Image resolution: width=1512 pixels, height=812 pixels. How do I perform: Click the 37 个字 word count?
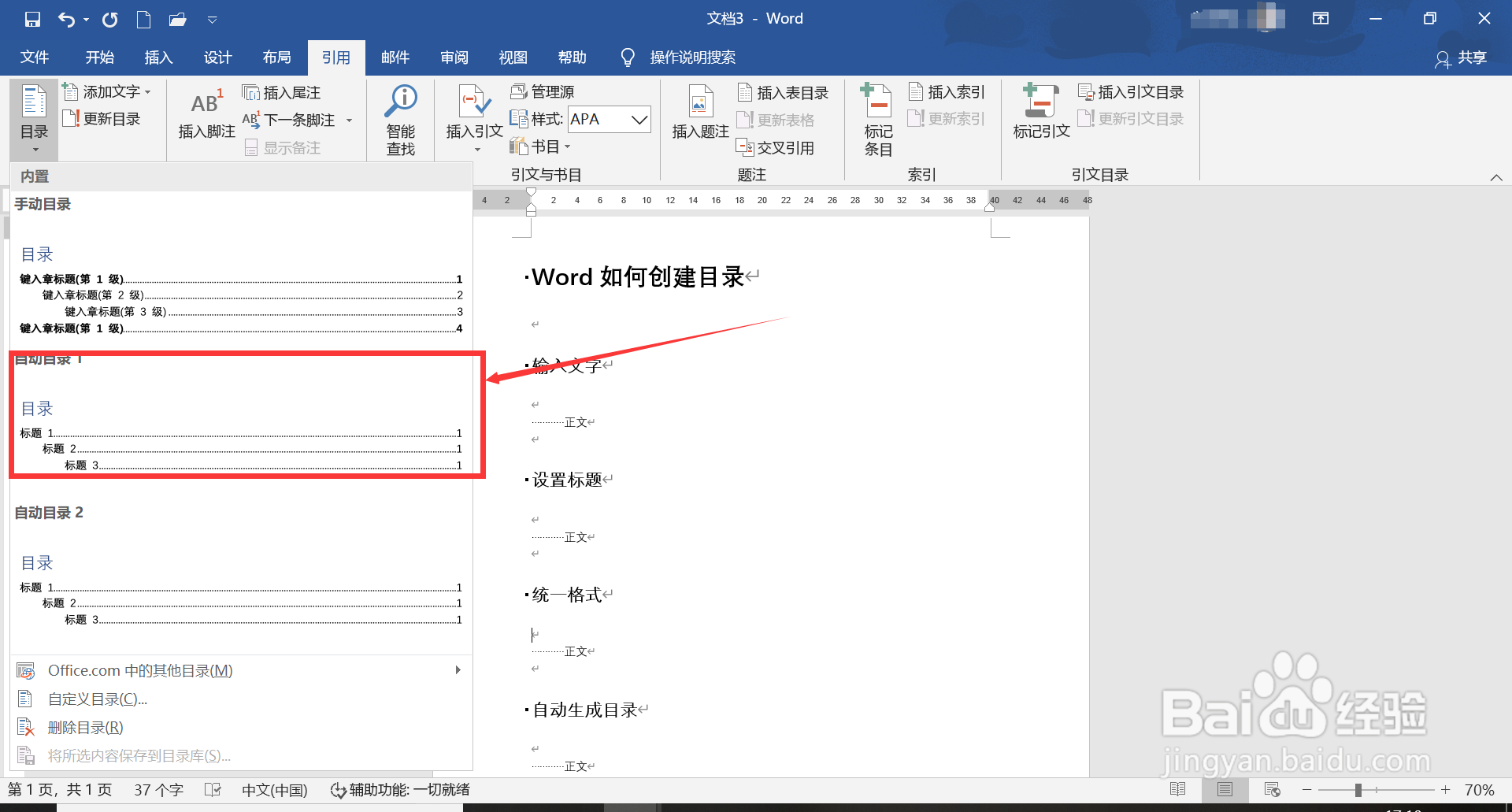(158, 790)
